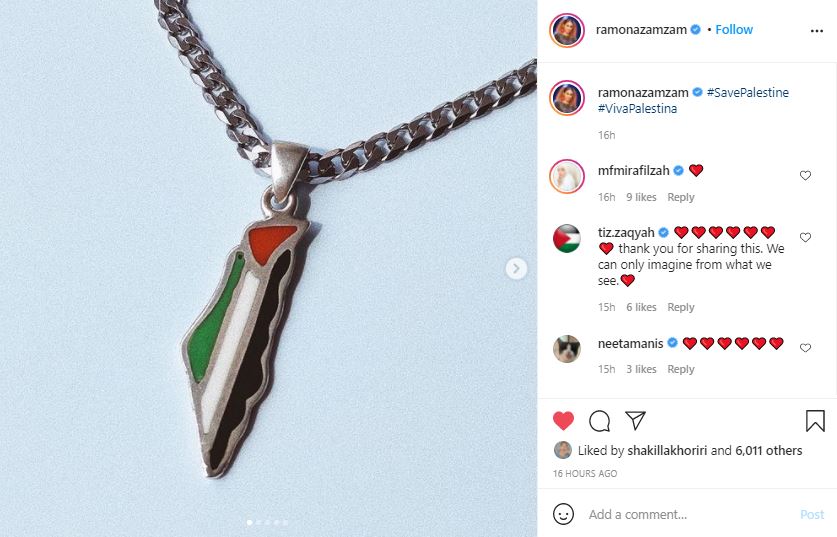This screenshot has width=837, height=537.
Task: Like tiz.zaqyah's comment heart
Action: [805, 237]
